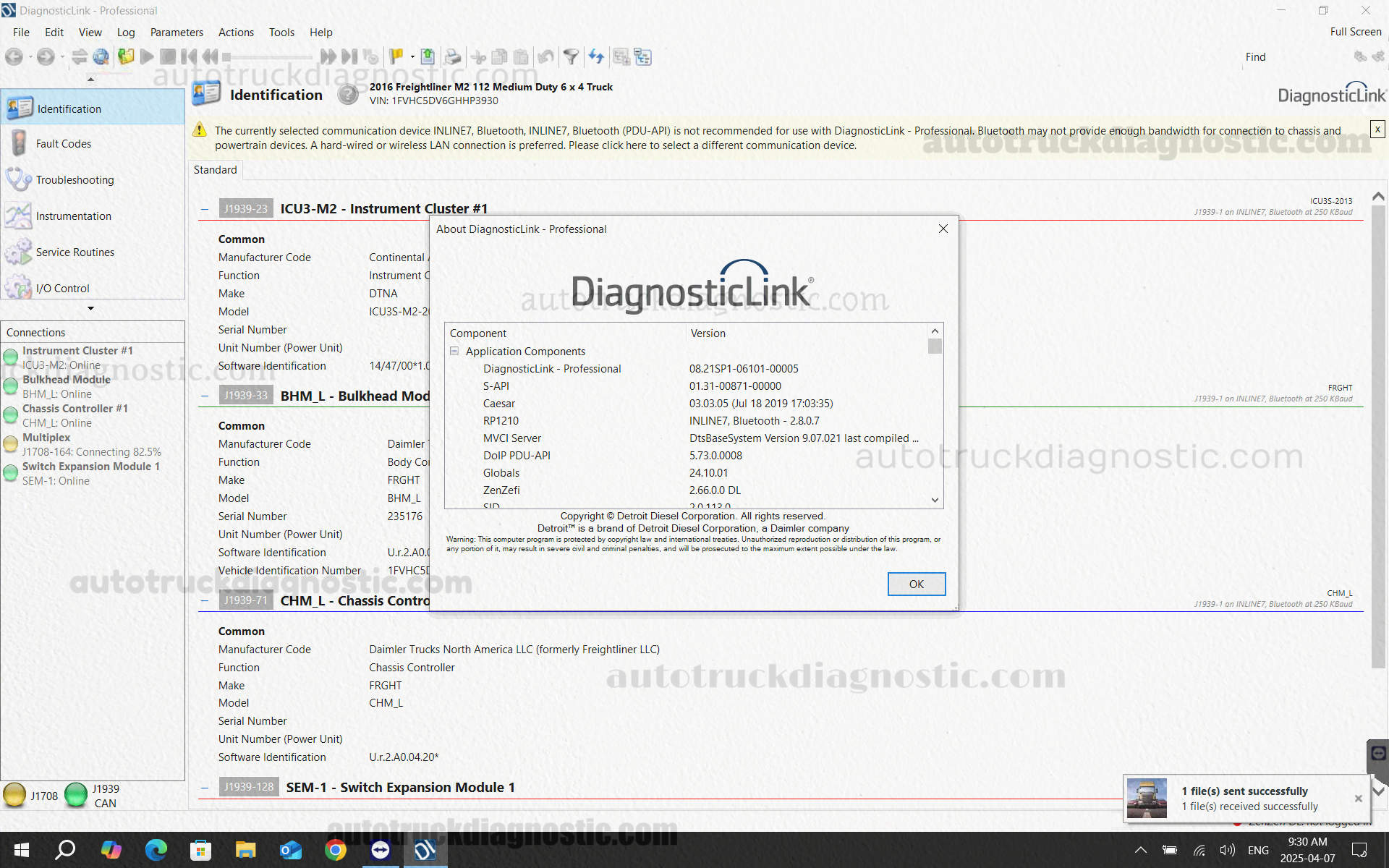Screen dimensions: 1389x868
Task: Open DiagnosticLink from the Windows taskbar
Action: 425,850
